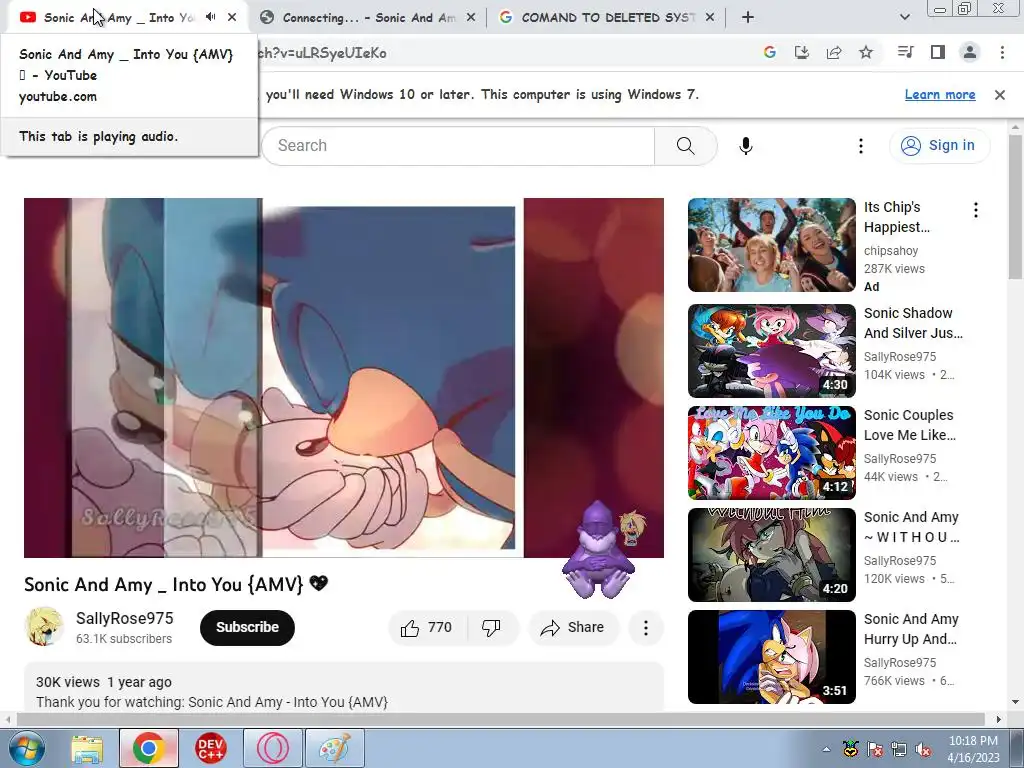
Task: Show hidden system tray icons
Action: [826, 749]
